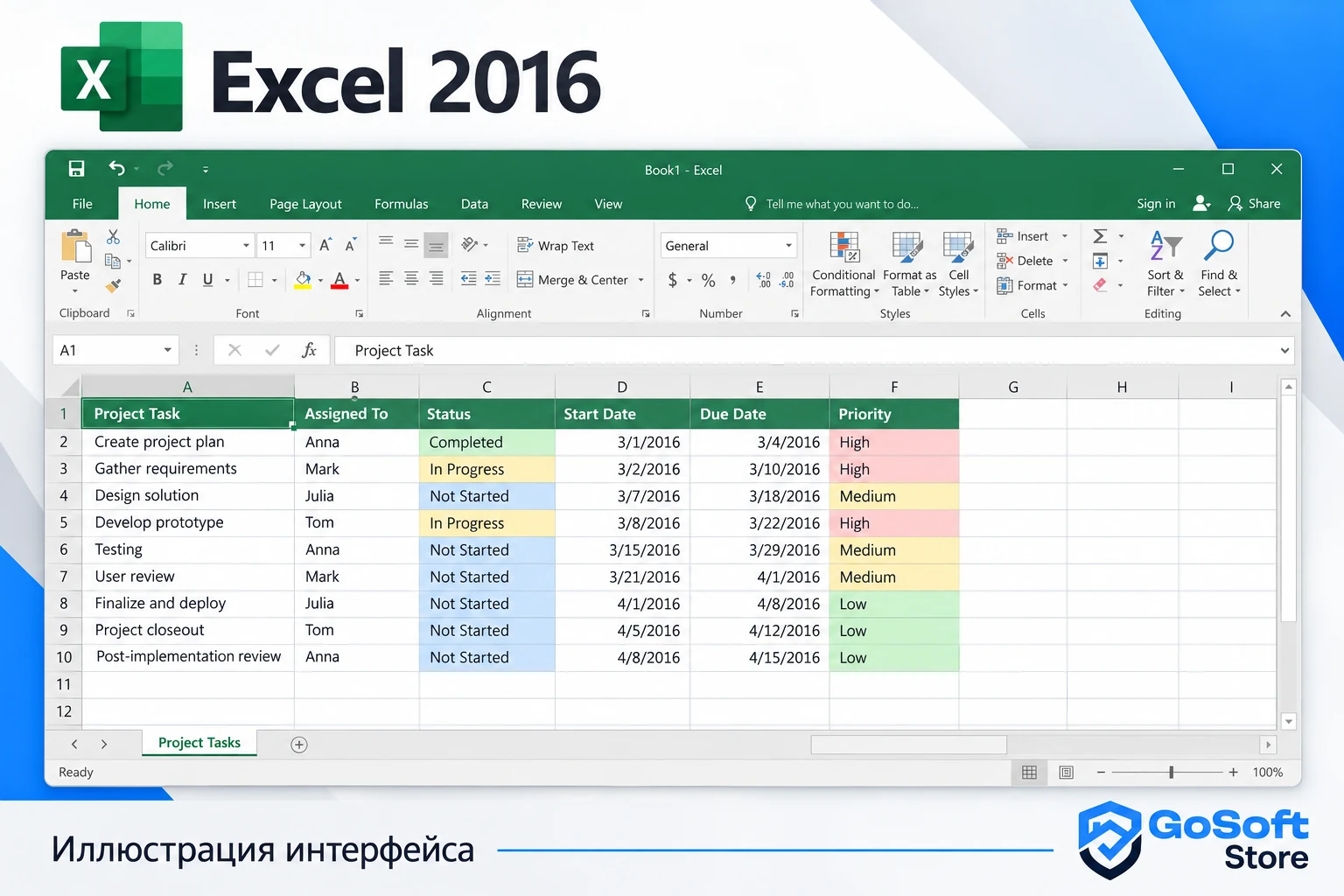Click the Share button
Viewport: 1344px width, 896px height.
(x=1254, y=203)
